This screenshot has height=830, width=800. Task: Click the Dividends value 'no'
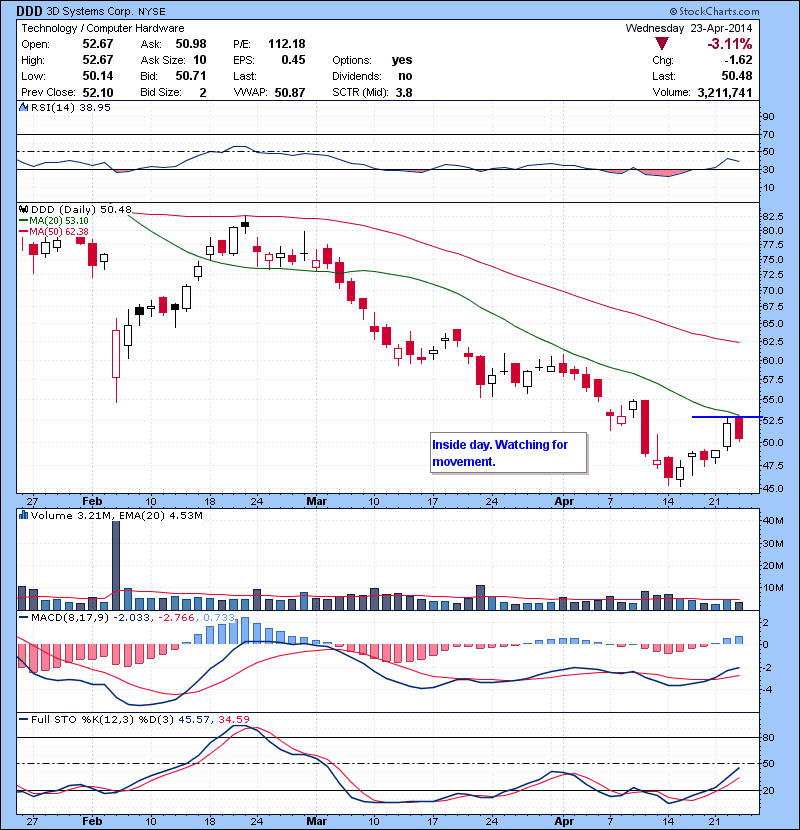coord(405,76)
